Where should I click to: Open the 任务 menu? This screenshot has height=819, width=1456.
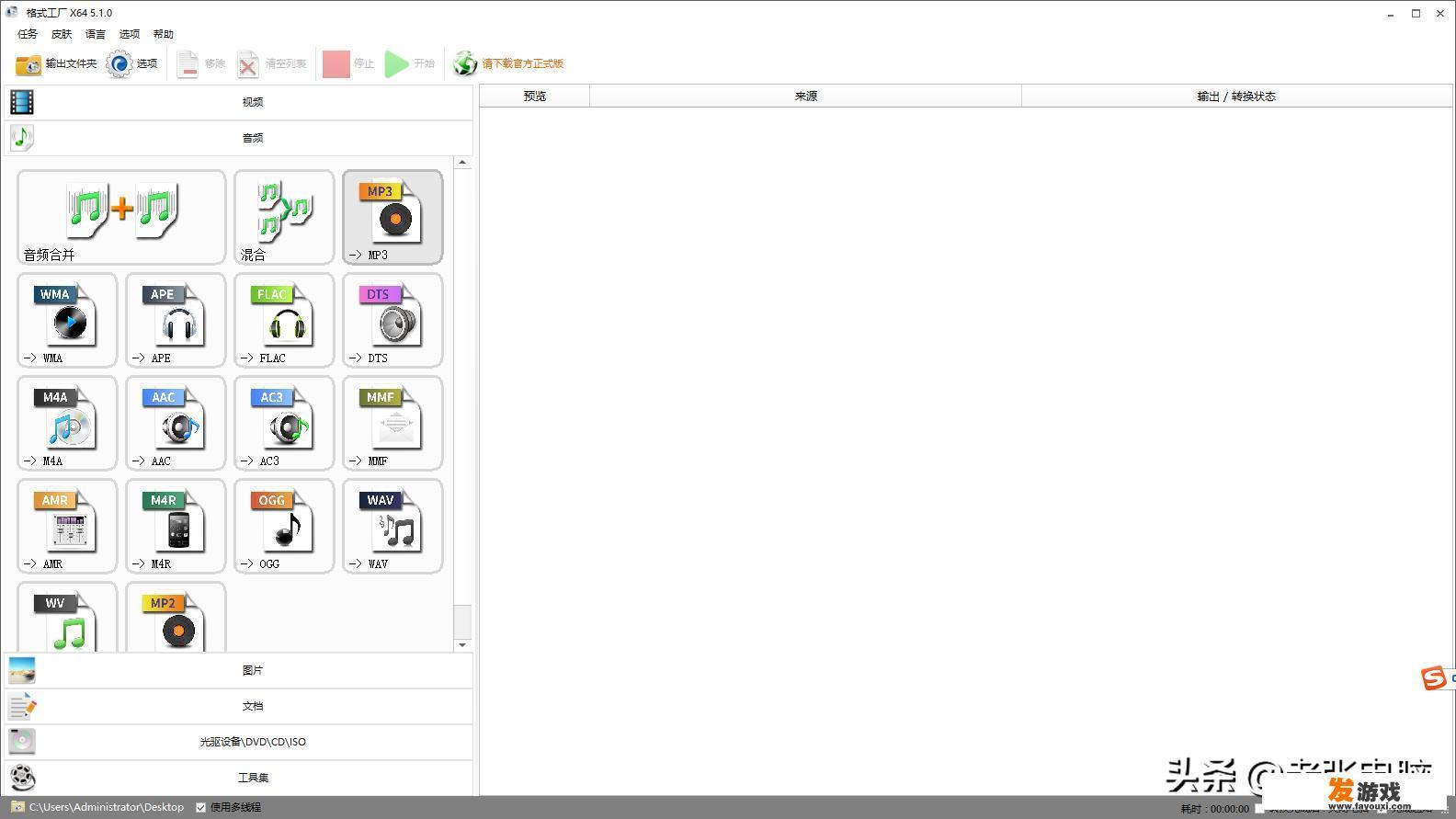tap(28, 34)
